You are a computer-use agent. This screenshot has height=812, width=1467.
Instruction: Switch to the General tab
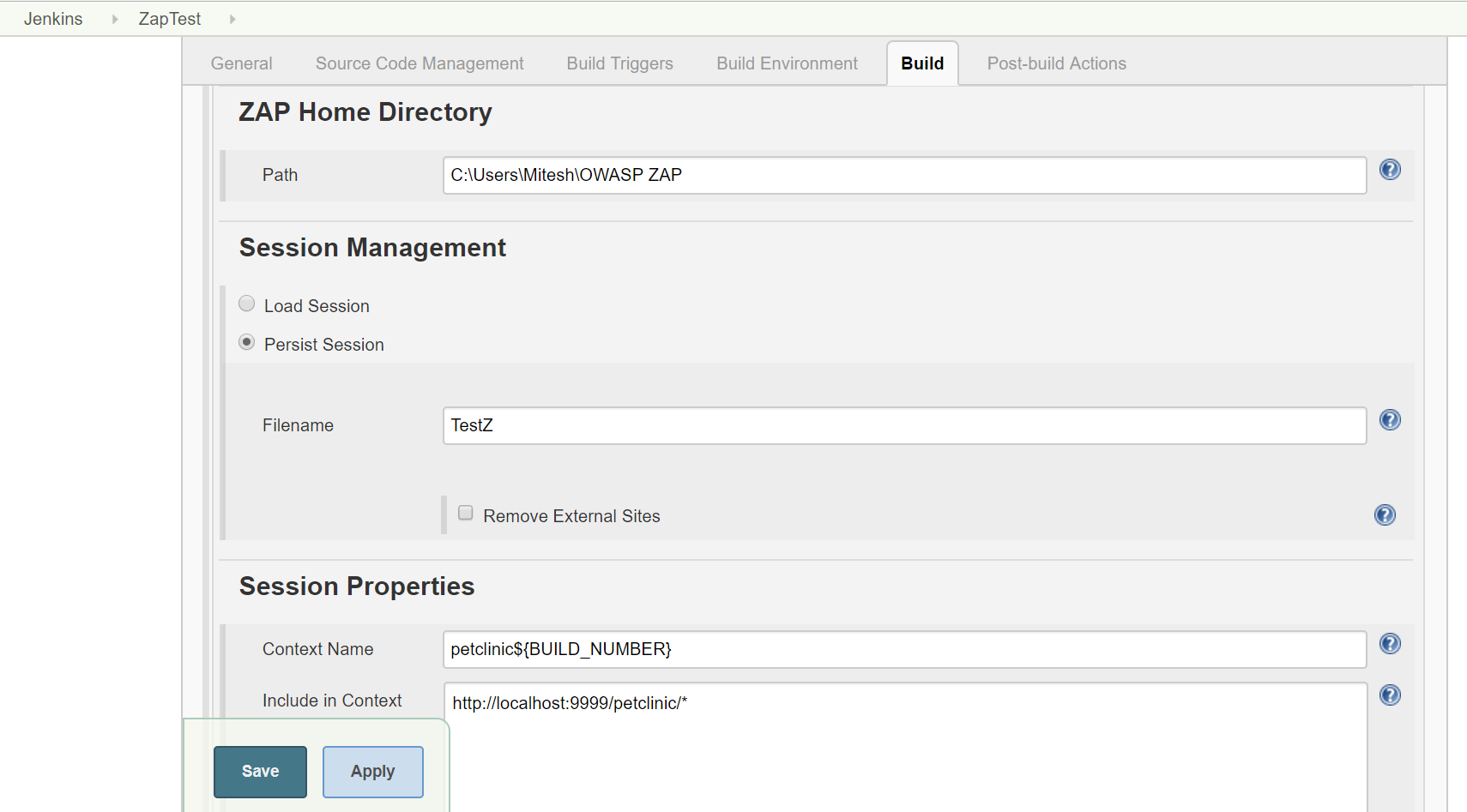coord(241,63)
